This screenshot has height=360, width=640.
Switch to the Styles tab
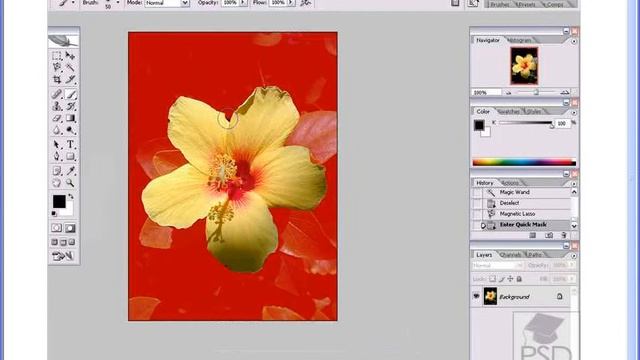coord(534,111)
